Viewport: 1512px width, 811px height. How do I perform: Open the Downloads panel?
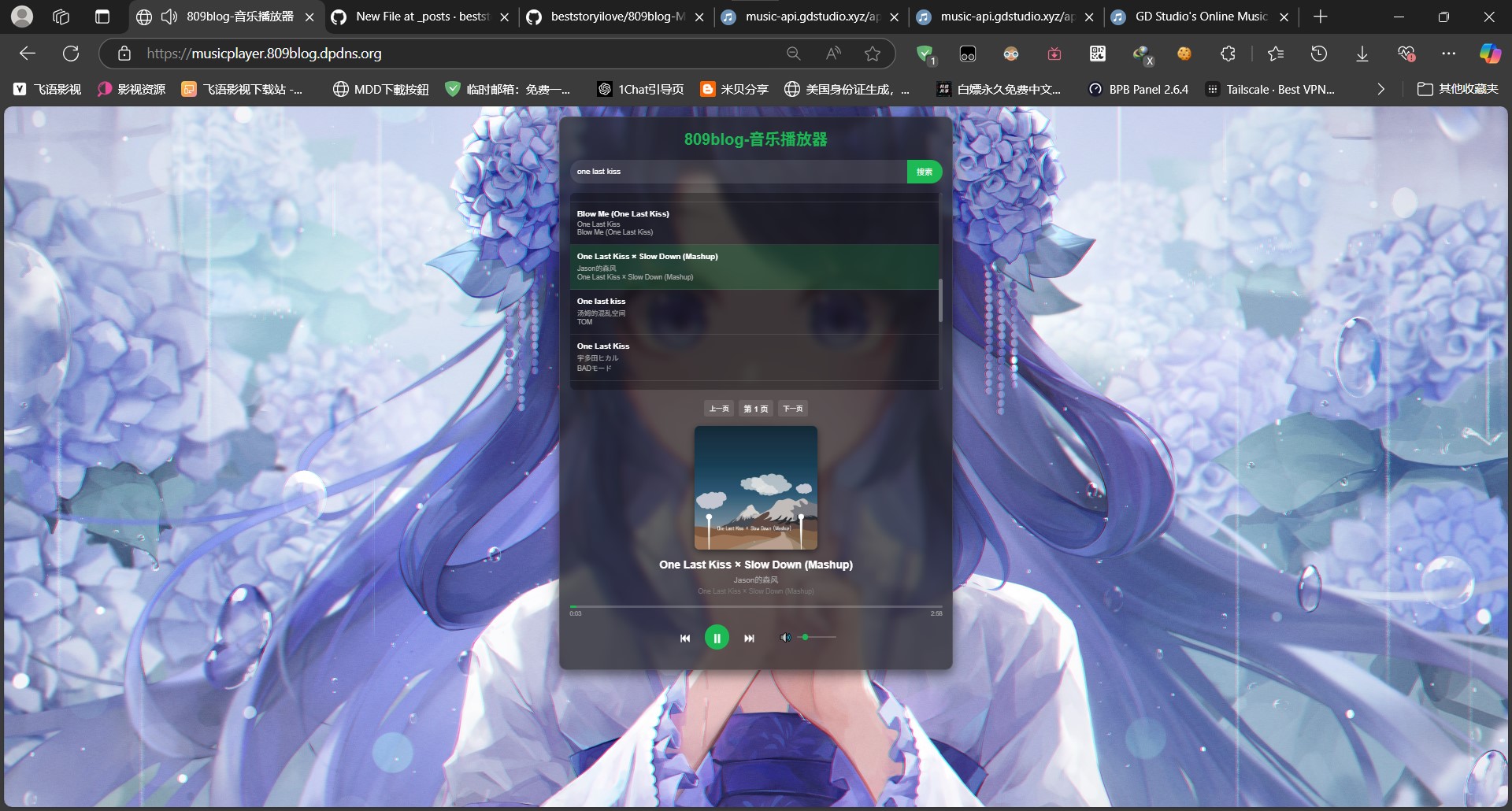coord(1362,54)
